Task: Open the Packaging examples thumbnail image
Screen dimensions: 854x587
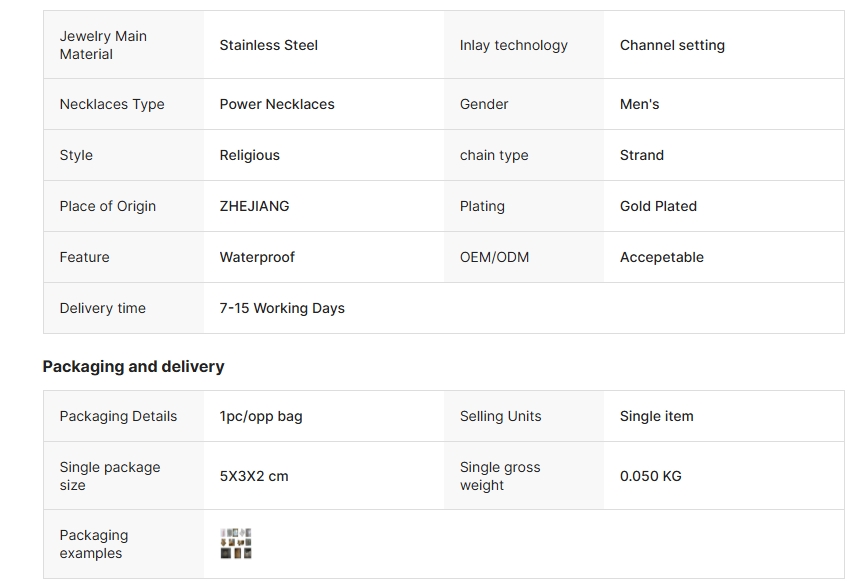Action: 236,543
